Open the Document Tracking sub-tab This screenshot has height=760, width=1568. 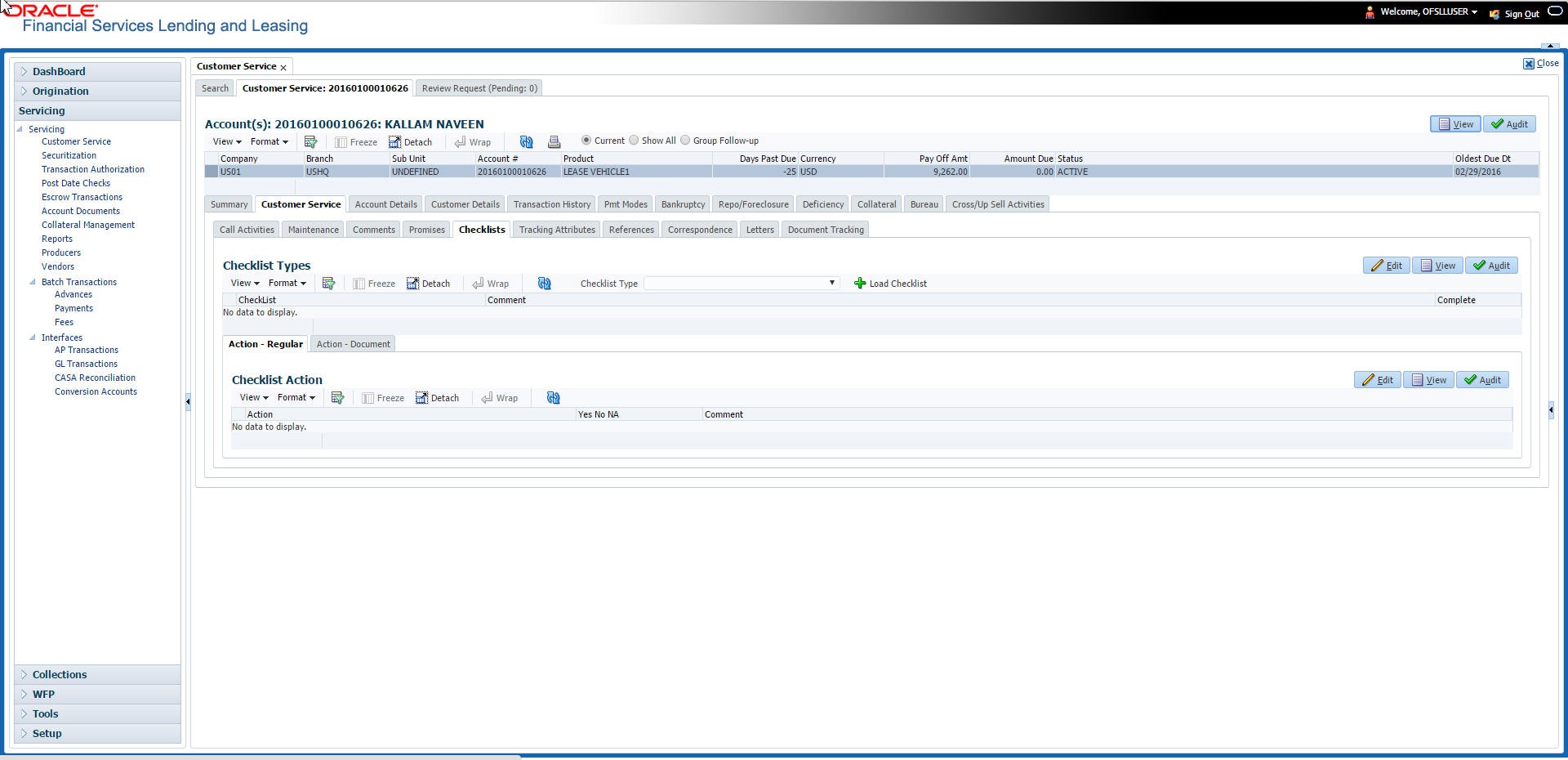click(826, 230)
